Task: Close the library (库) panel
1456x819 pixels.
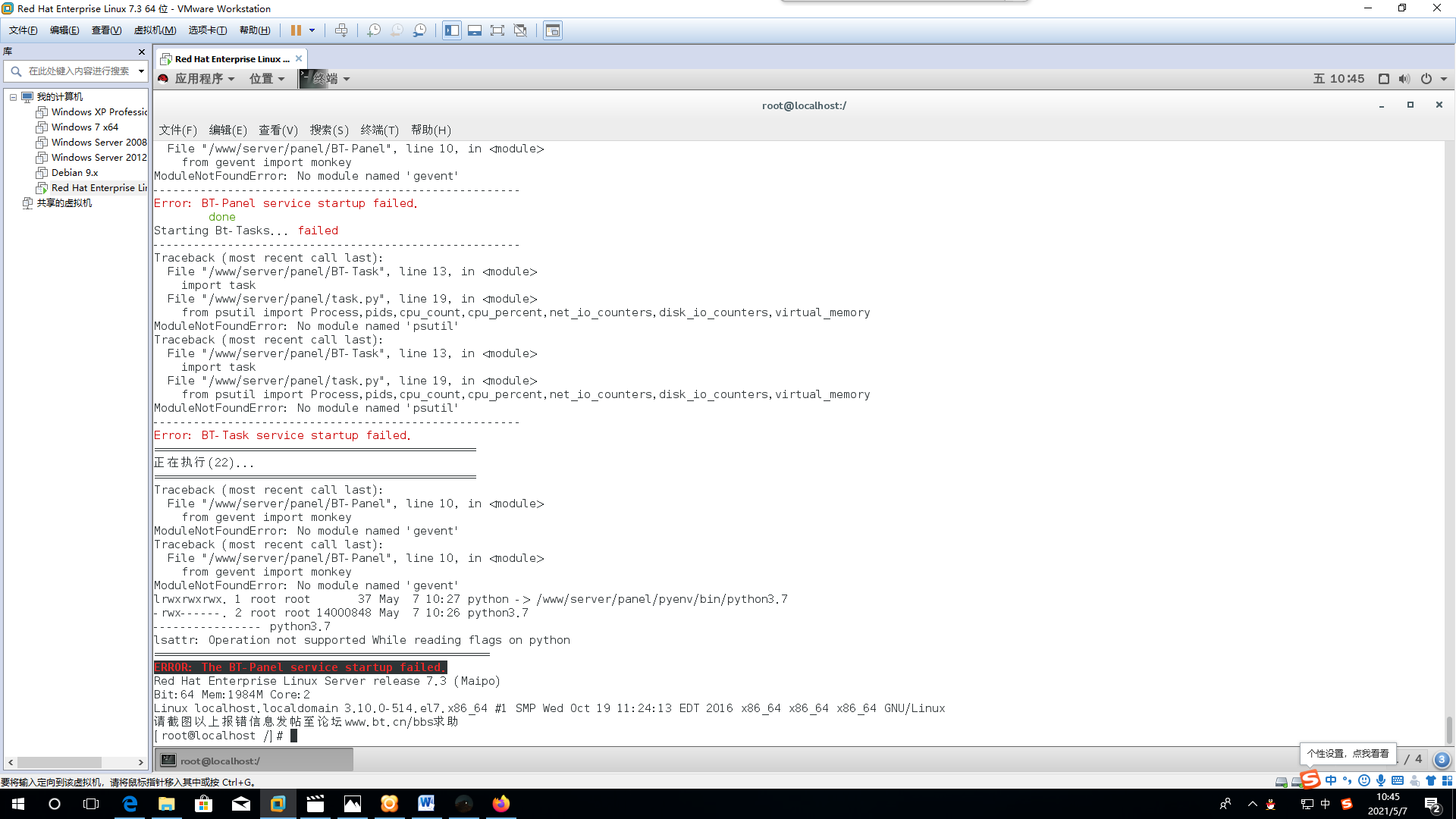Action: (x=142, y=52)
